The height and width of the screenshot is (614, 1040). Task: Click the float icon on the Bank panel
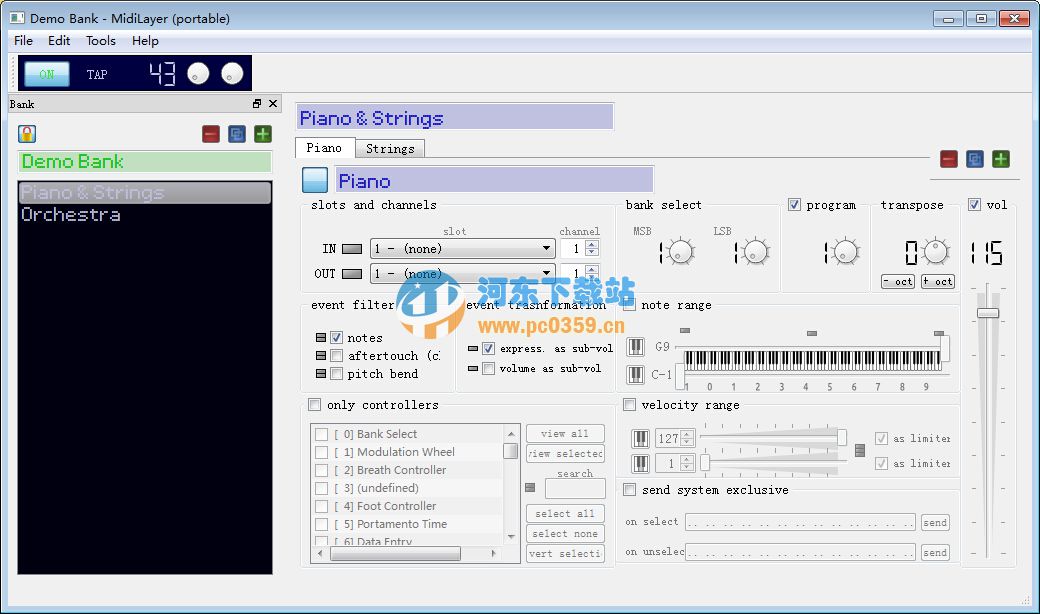tap(256, 103)
